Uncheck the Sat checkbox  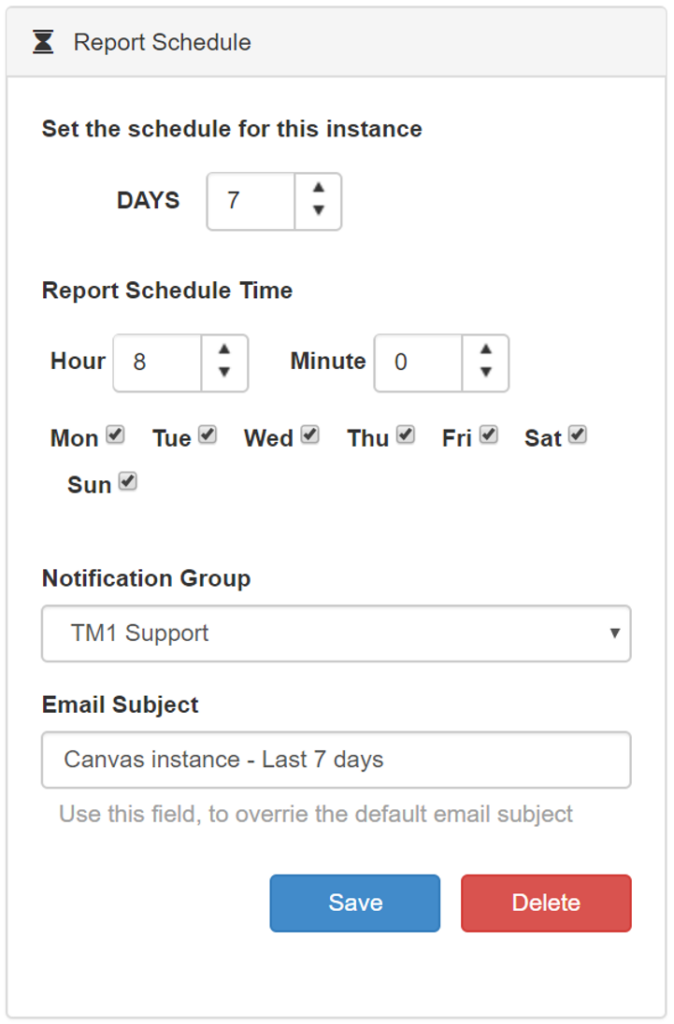click(577, 435)
